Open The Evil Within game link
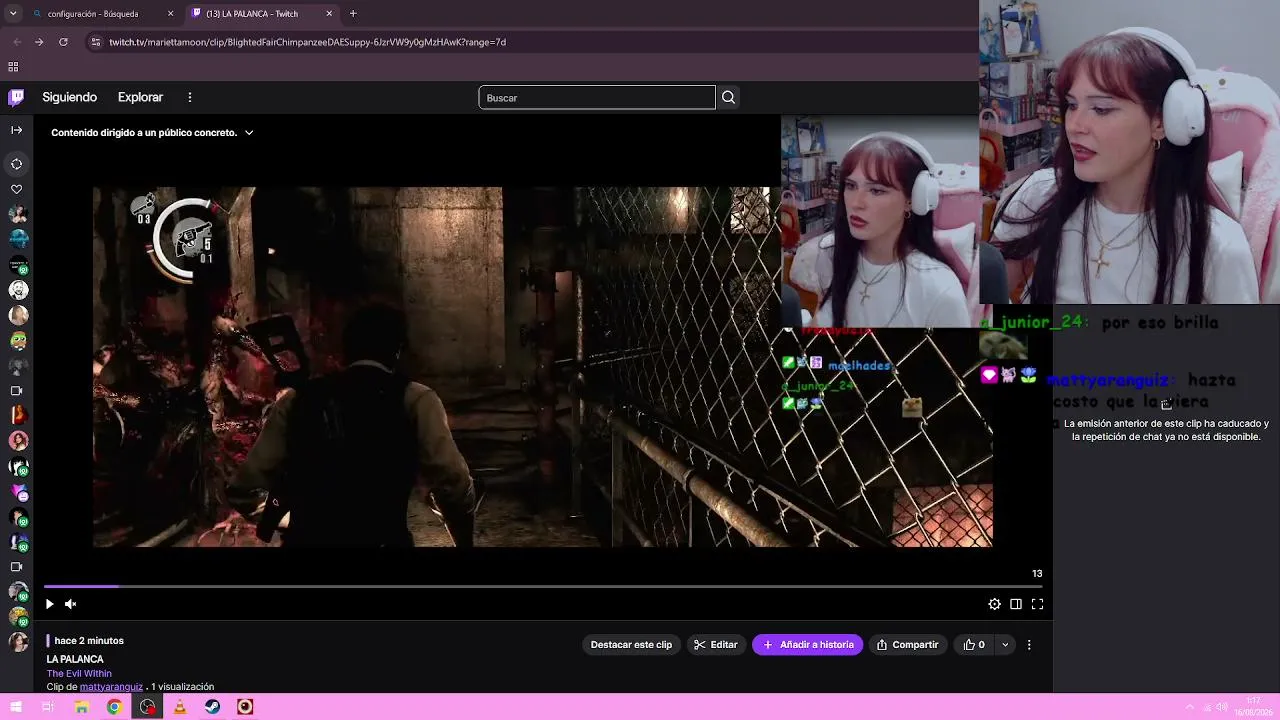1280x720 pixels. [79, 673]
